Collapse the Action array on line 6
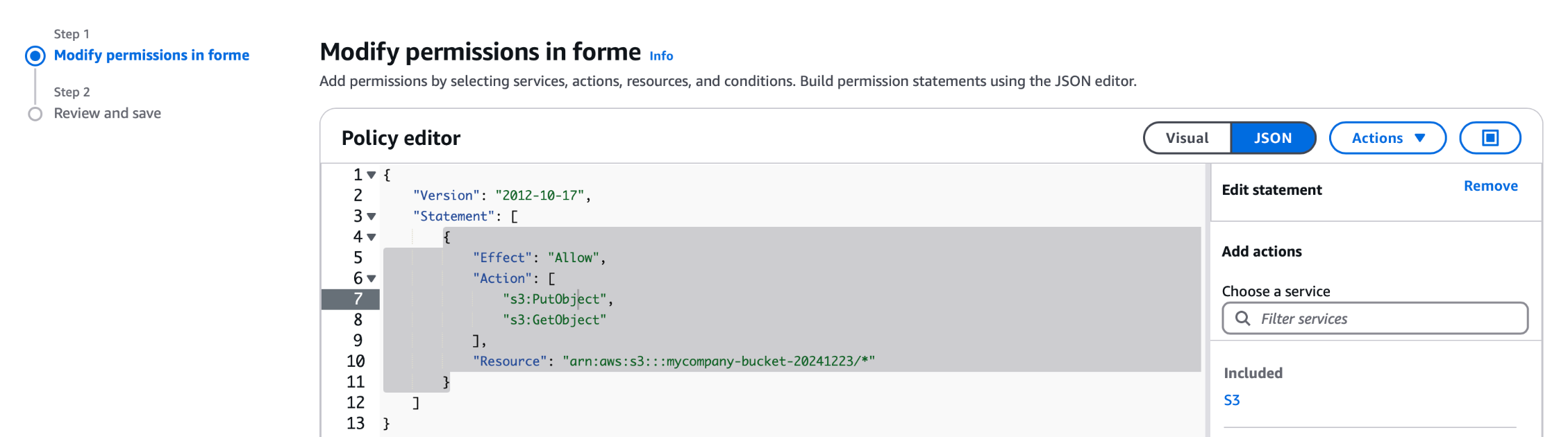The image size is (1568, 437). point(372,279)
